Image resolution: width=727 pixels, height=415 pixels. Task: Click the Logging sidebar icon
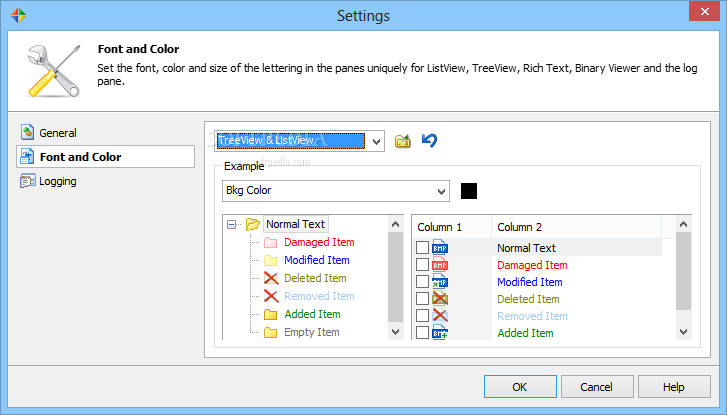click(27, 181)
